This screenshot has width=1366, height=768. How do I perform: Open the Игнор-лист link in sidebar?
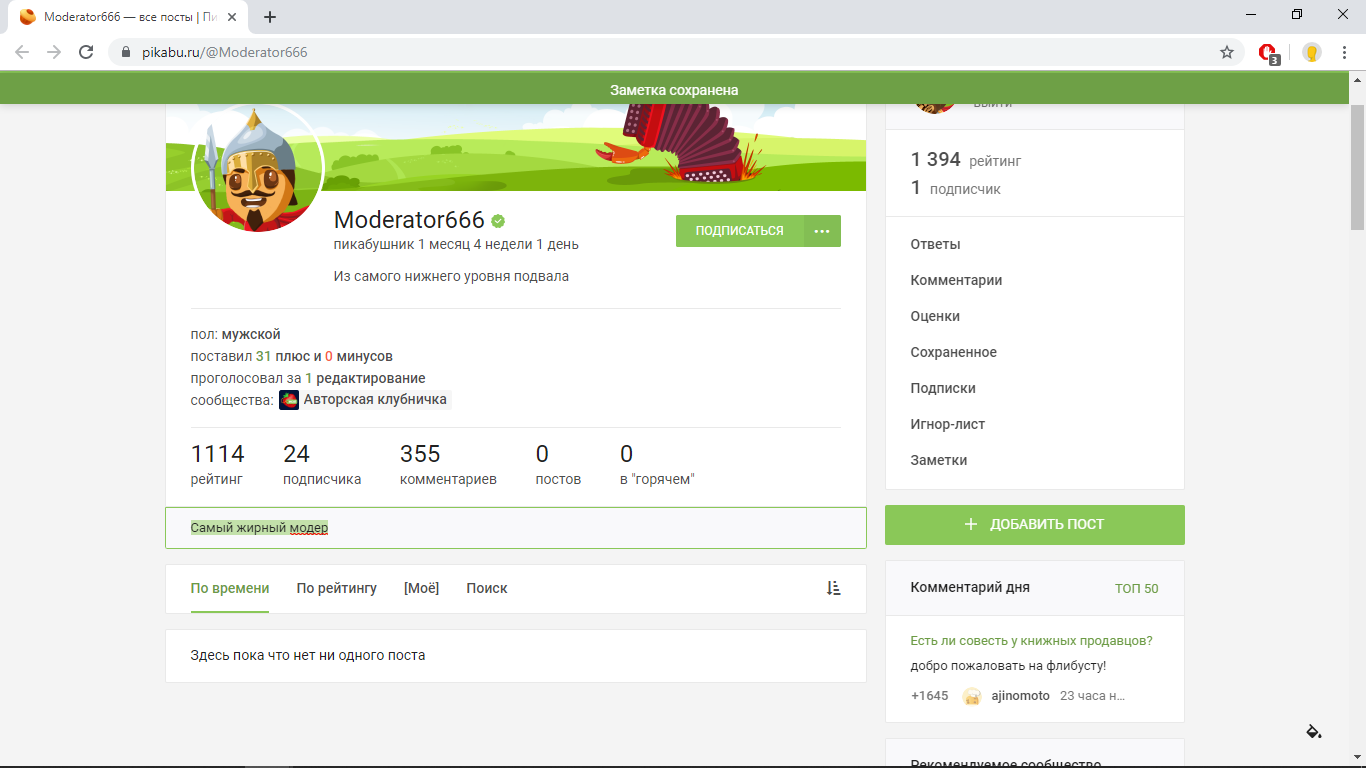pyautogui.click(x=947, y=424)
